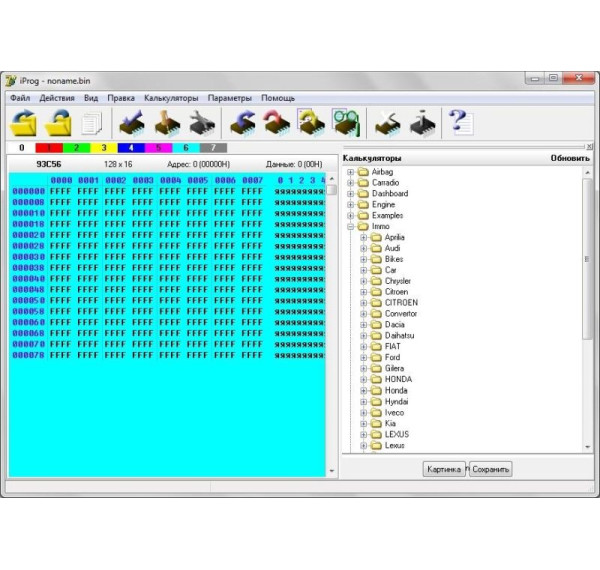Click the folder icon with padlock
This screenshot has width=600, height=570.
coord(59,122)
